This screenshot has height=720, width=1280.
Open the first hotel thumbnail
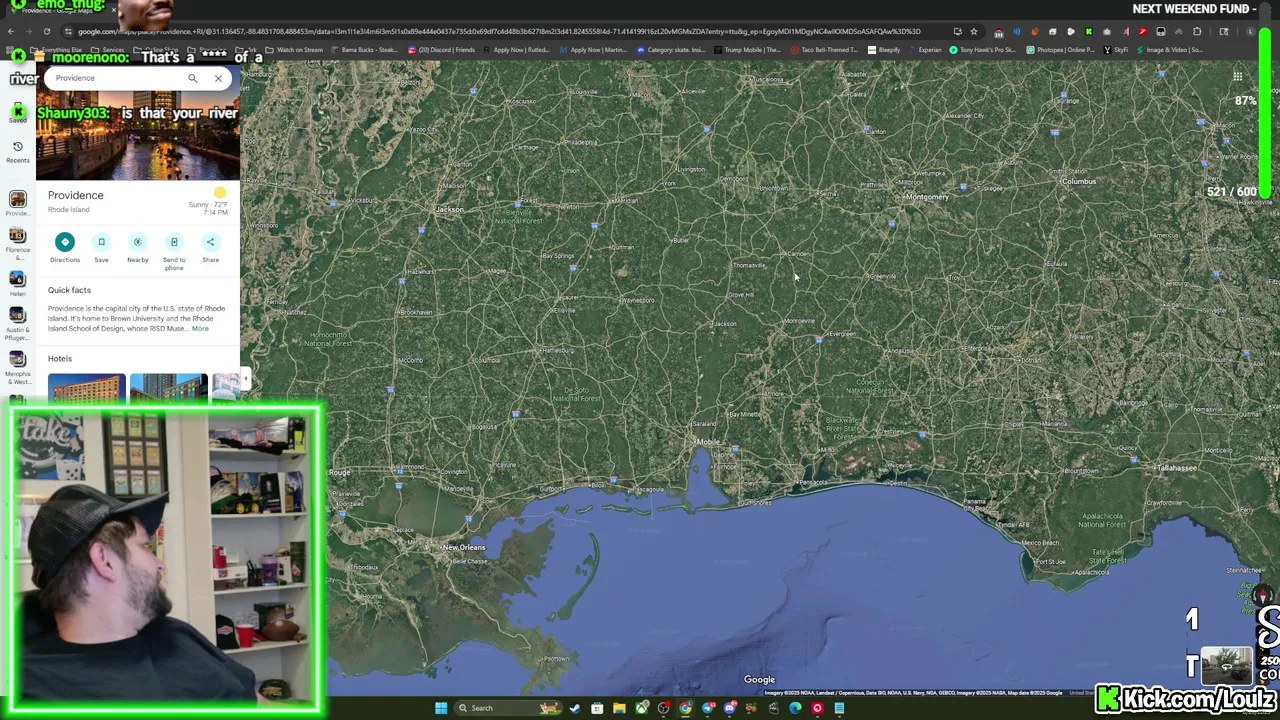[x=87, y=388]
